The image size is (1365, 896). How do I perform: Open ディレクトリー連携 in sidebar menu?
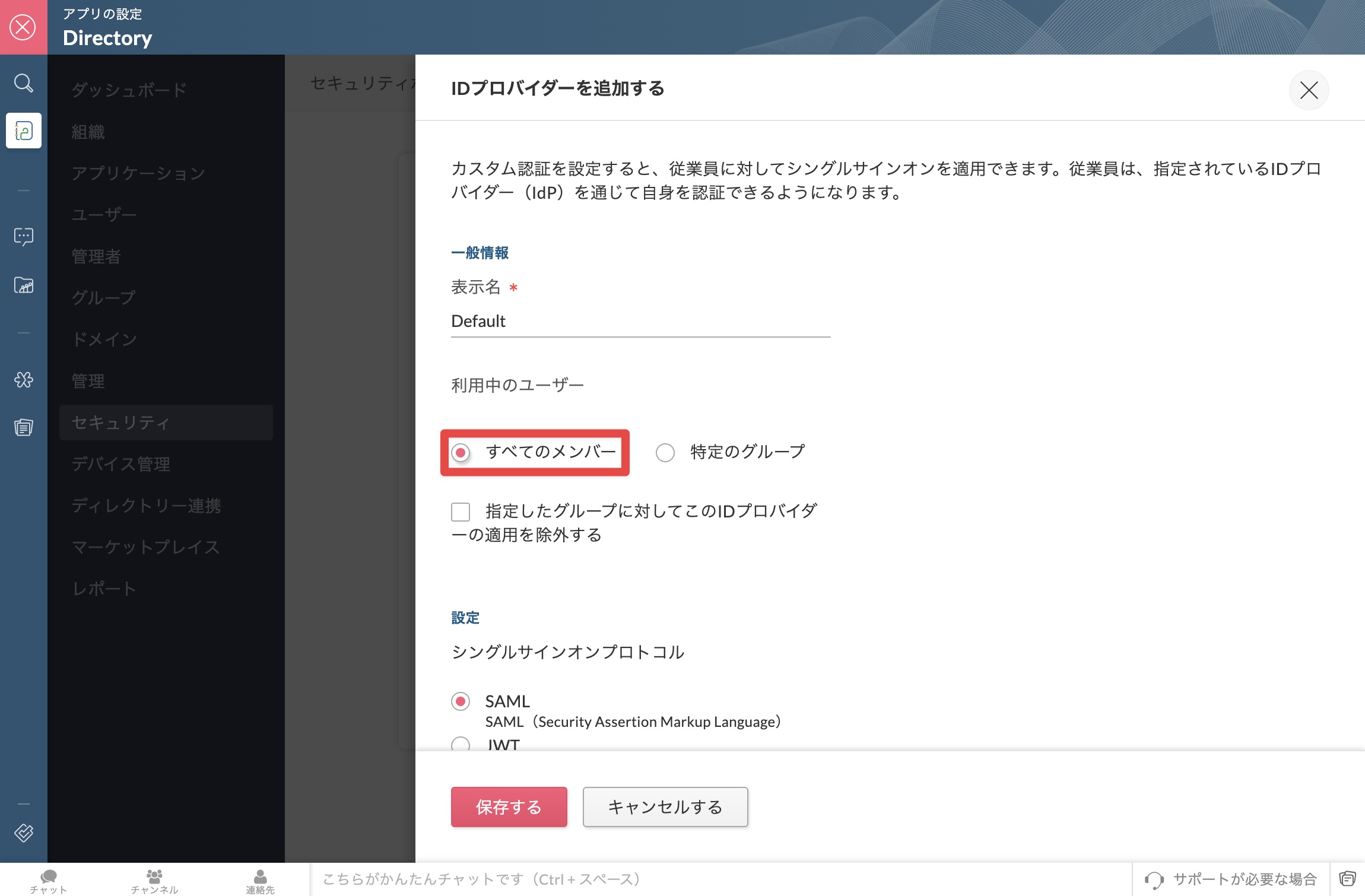tap(166, 506)
